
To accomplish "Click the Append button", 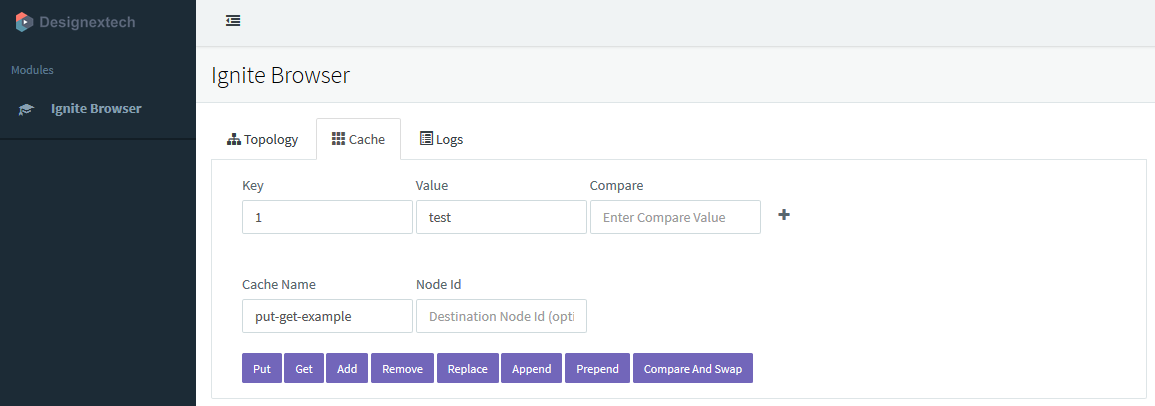I will pos(531,369).
